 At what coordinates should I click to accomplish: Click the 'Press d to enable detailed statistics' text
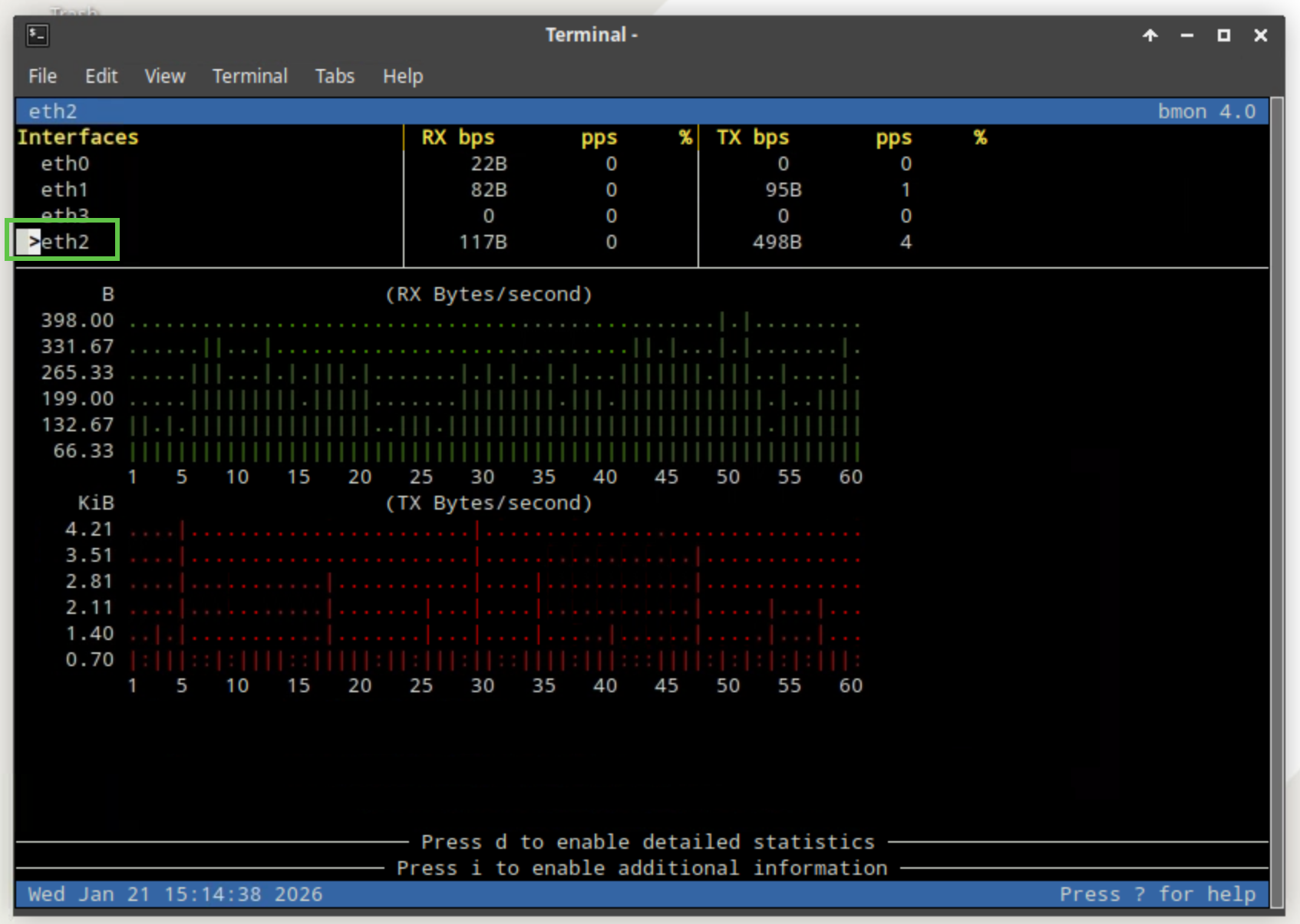click(x=648, y=842)
